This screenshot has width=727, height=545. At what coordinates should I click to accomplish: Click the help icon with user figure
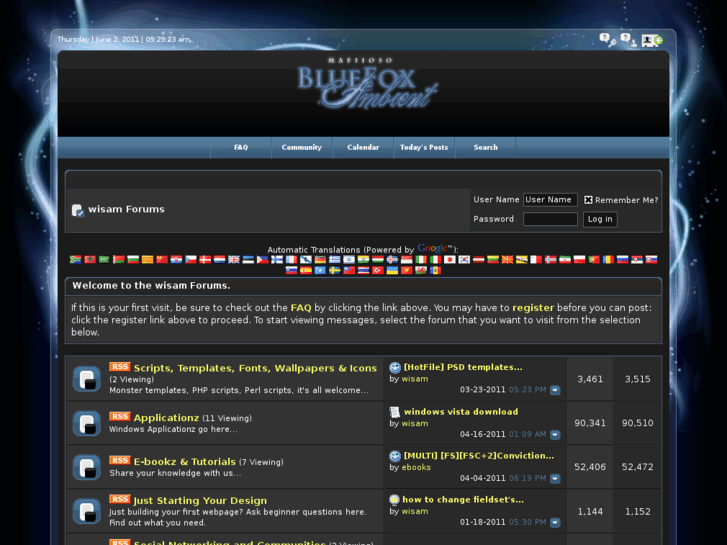tap(628, 40)
